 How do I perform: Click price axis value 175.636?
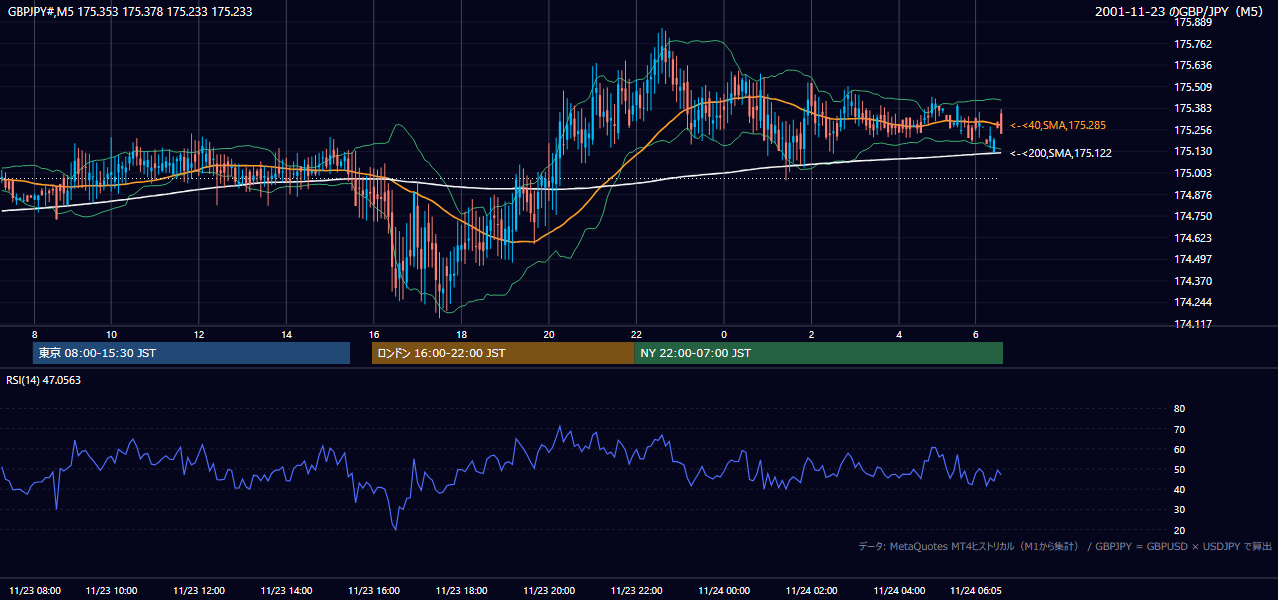click(1193, 66)
